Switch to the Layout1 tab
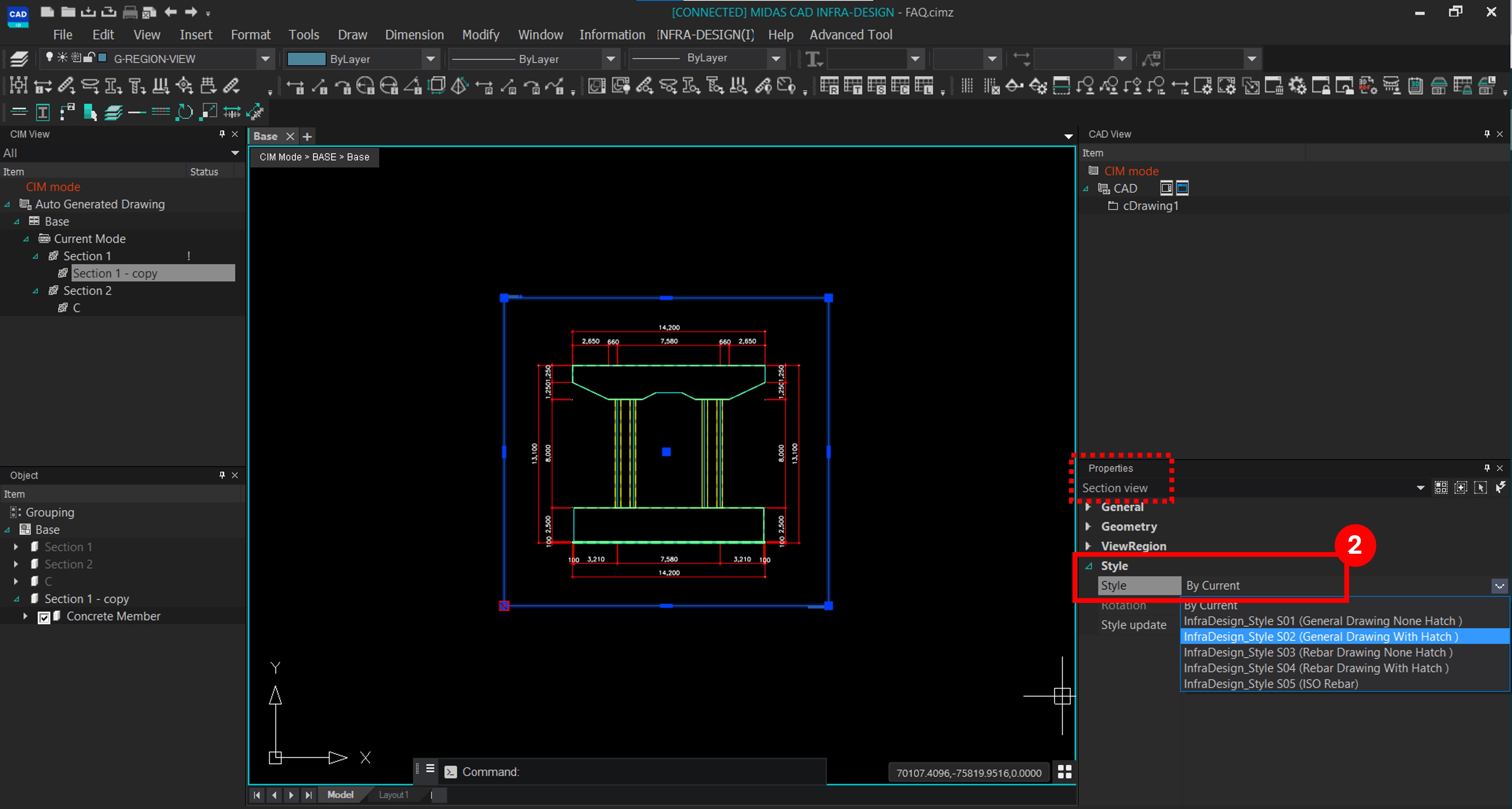 pos(393,794)
